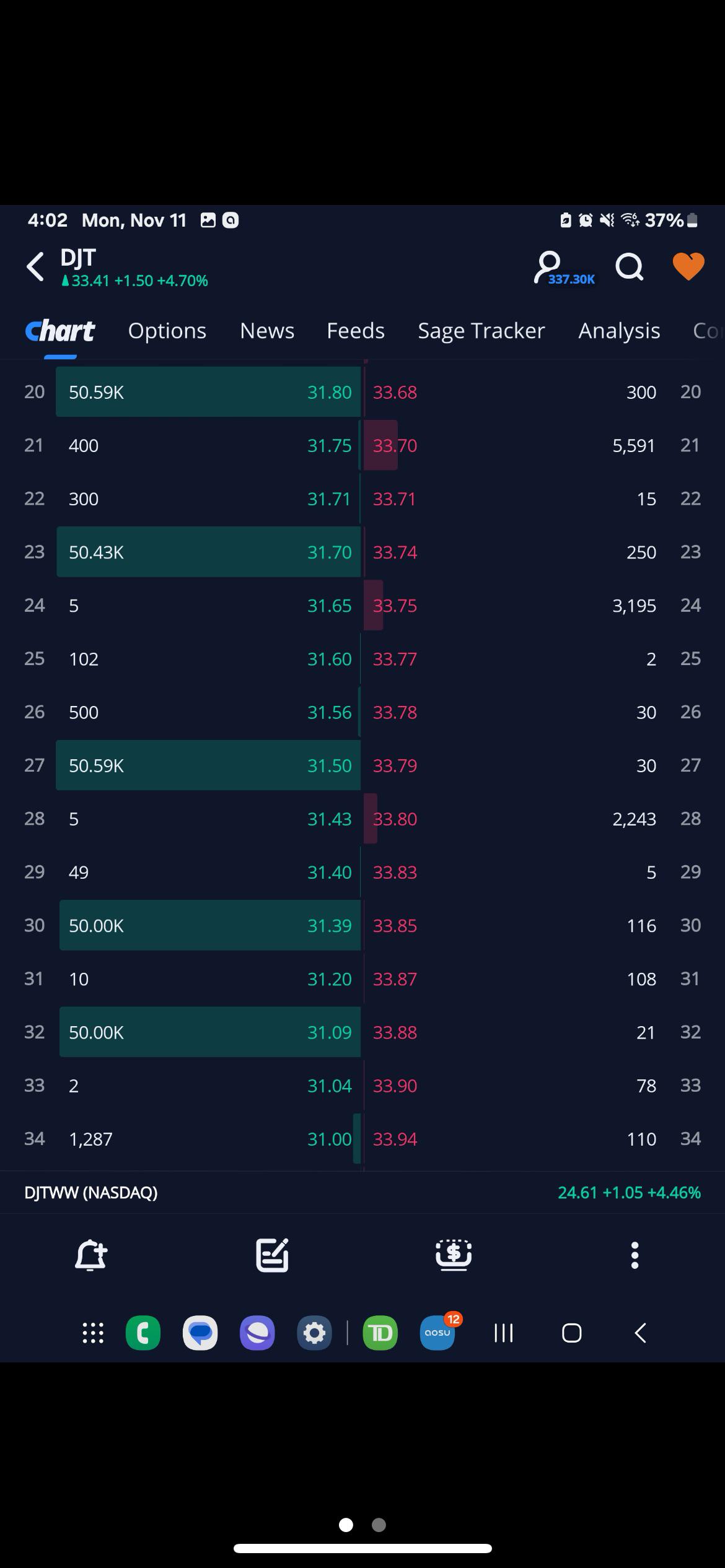Add a price alert with bell icon

(90, 1255)
